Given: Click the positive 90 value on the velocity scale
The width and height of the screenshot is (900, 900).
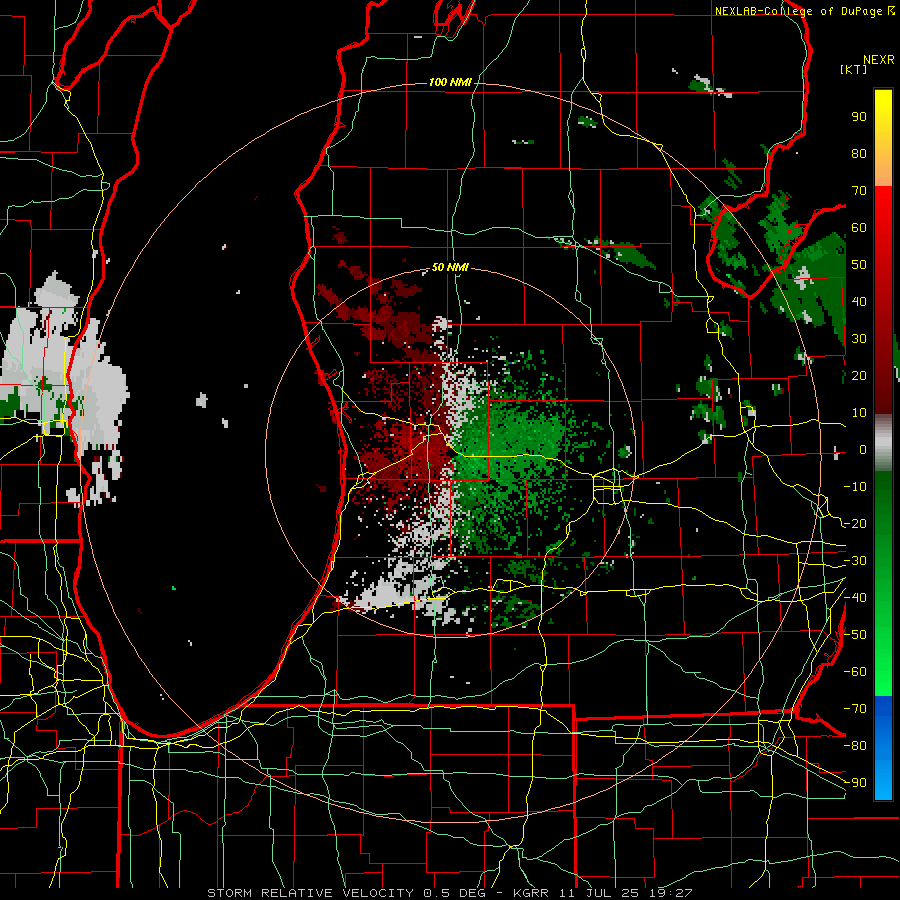Looking at the screenshot, I should click(x=859, y=117).
